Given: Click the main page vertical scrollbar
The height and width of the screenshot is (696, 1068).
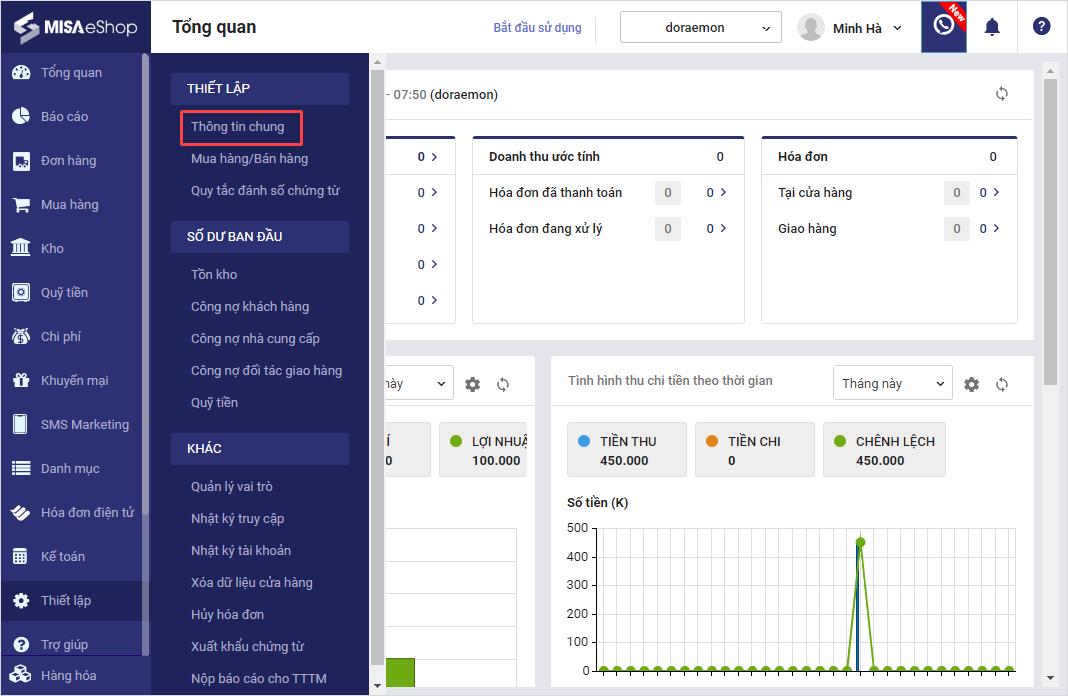Looking at the screenshot, I should 1049,230.
